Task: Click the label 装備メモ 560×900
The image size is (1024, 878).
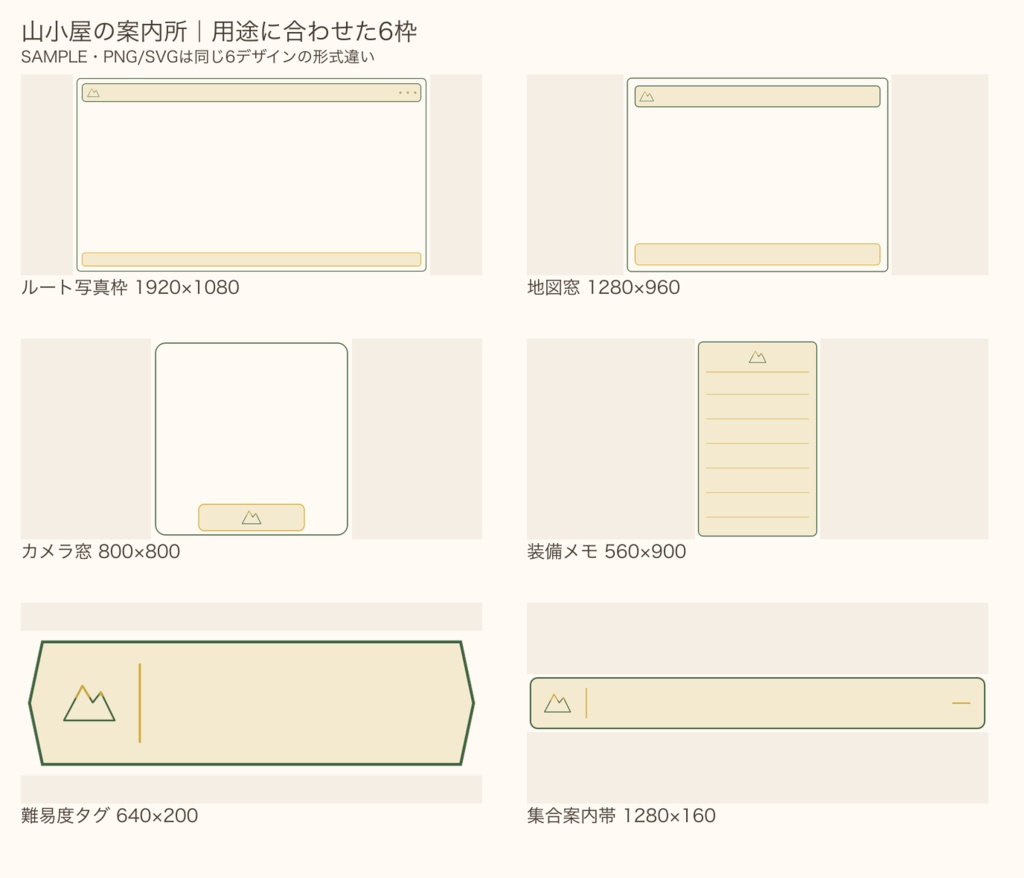Action: pos(607,551)
